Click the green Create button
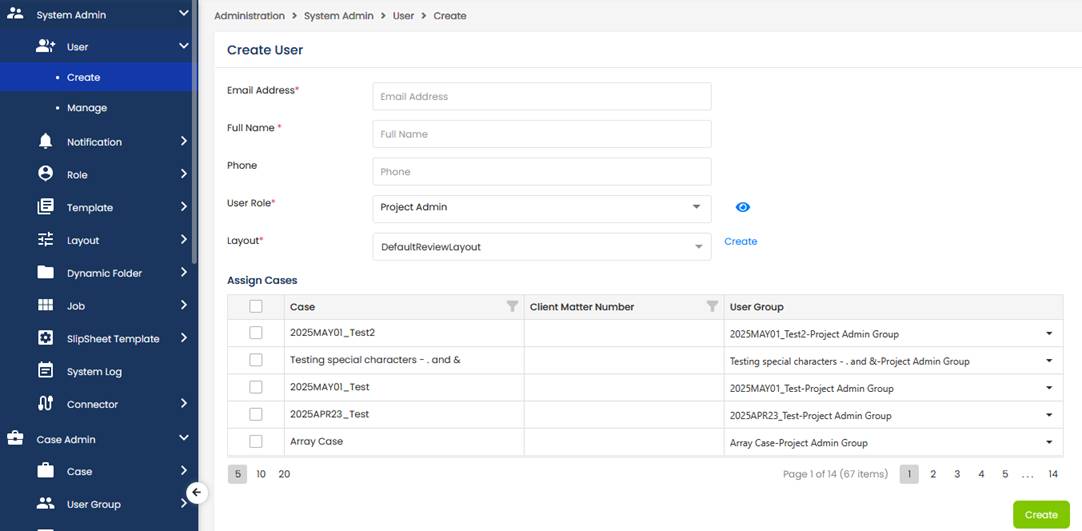The image size is (1082, 531). tap(1041, 514)
